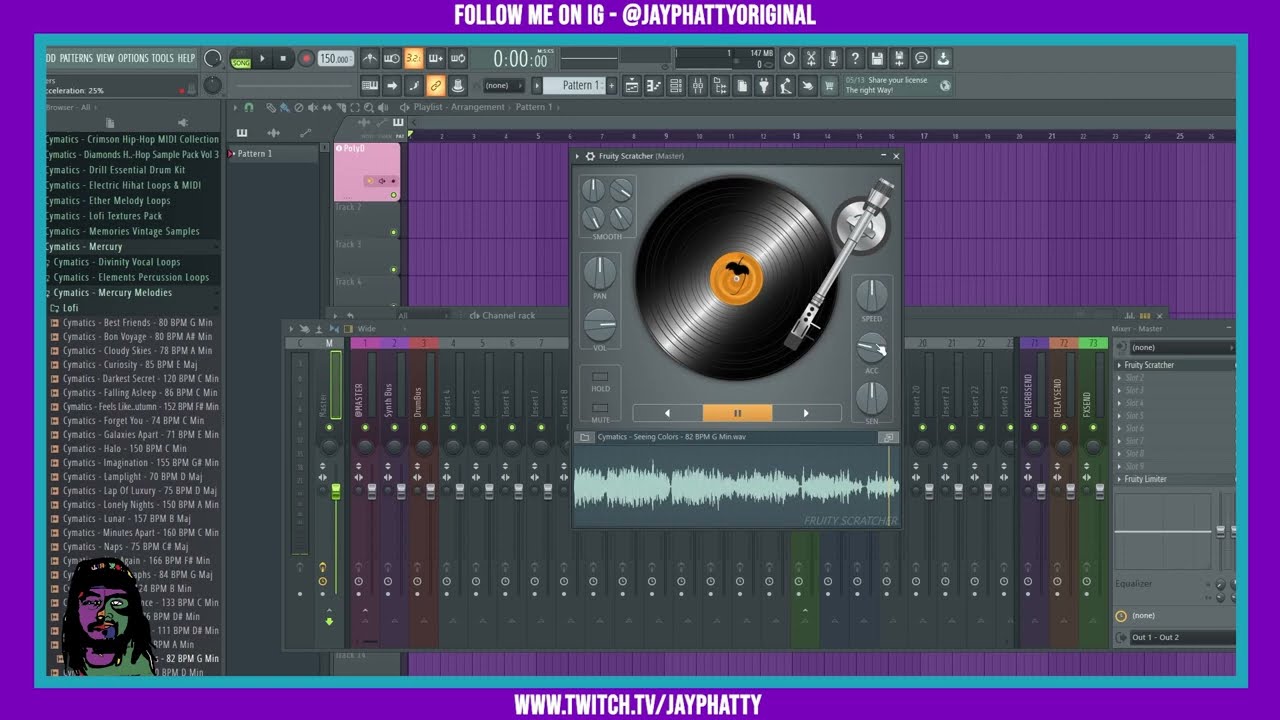Select sample Cymatics - Best Friends - 80 BPM G Min
This screenshot has height=720, width=1280.
pos(137,323)
